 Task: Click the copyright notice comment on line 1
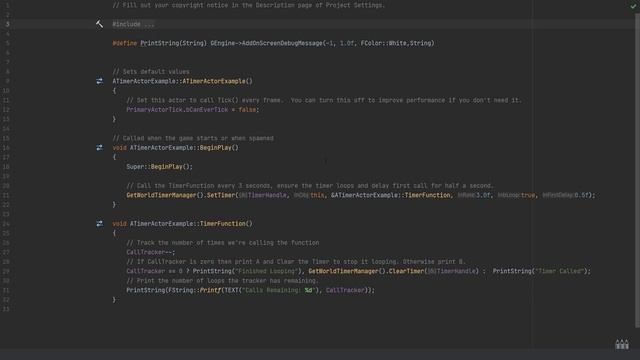(x=249, y=5)
